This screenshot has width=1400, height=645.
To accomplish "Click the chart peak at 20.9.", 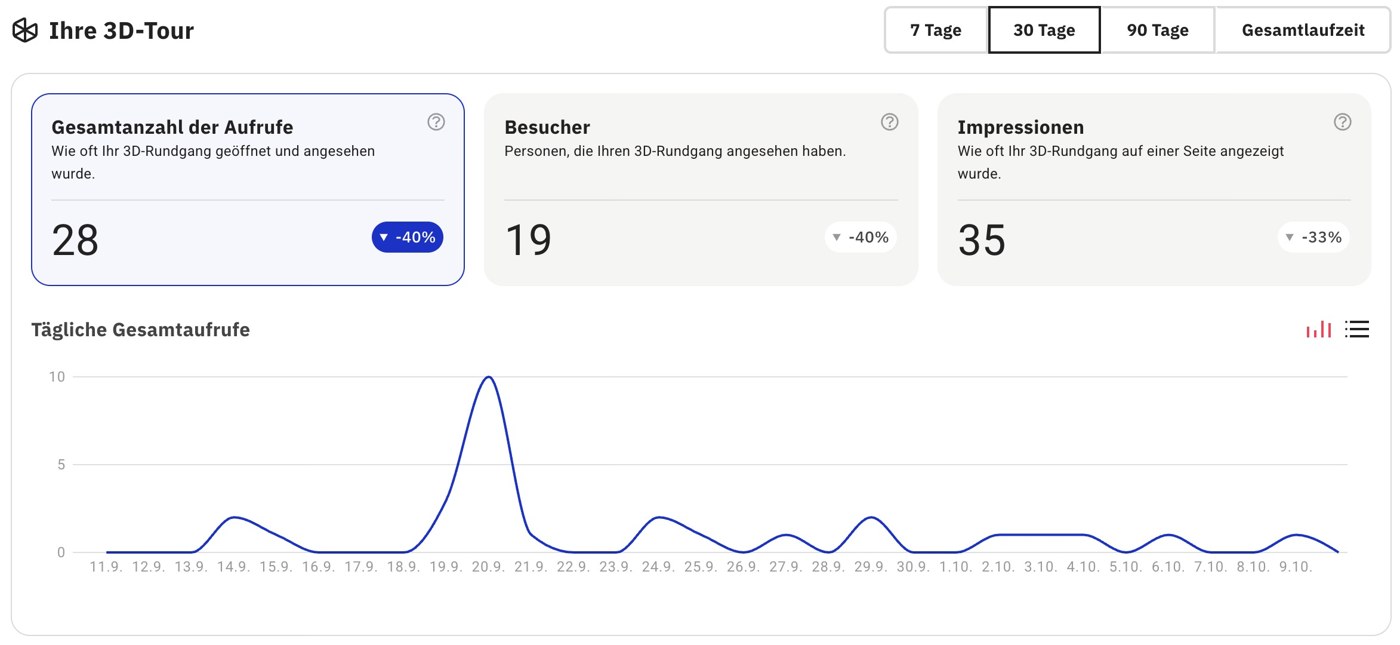I will [488, 377].
